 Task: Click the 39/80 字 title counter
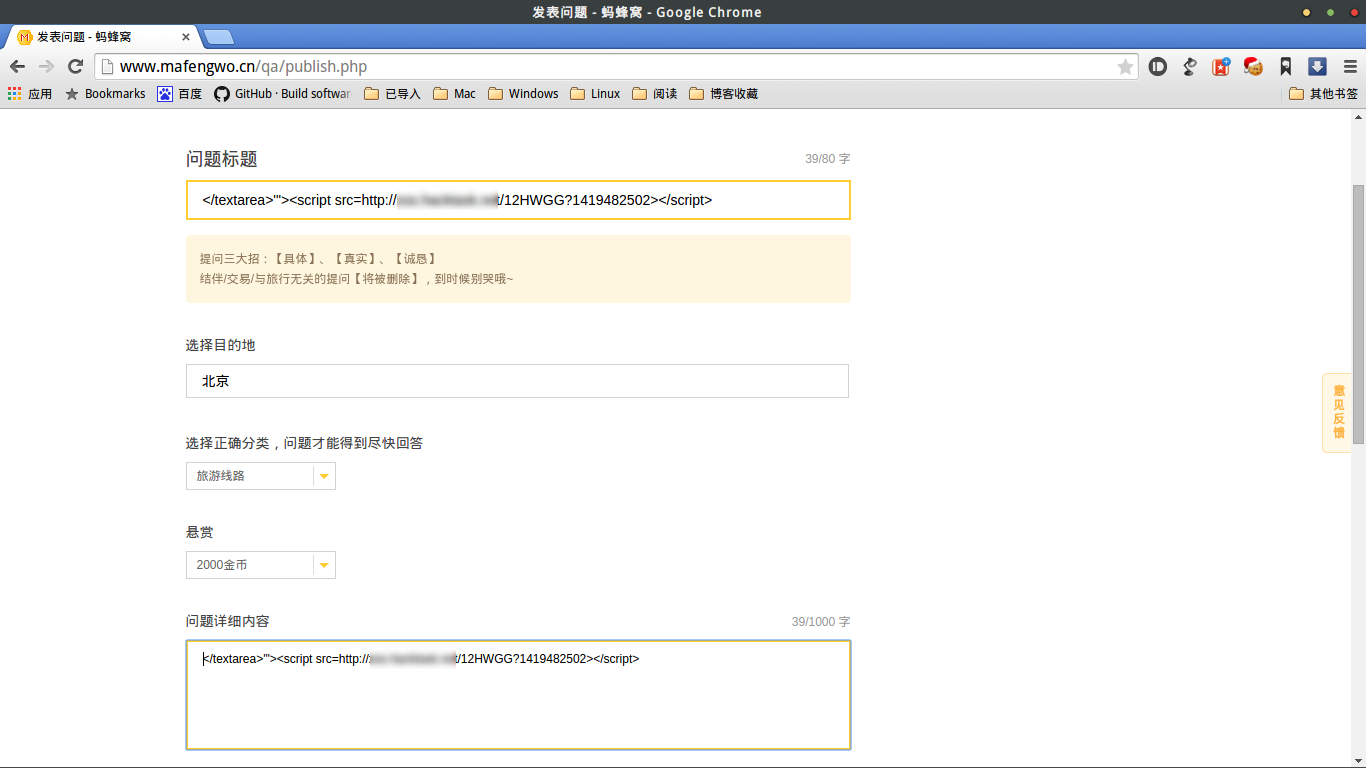[x=827, y=159]
